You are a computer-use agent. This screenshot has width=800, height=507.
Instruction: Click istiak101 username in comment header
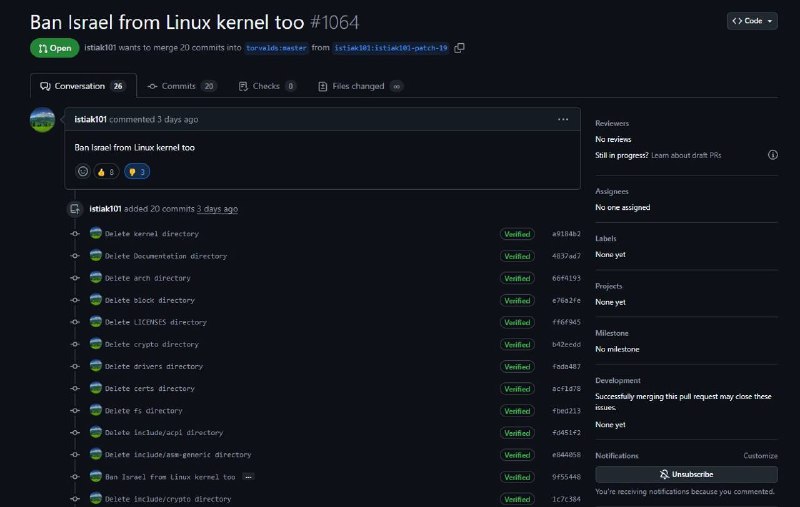[x=90, y=119]
